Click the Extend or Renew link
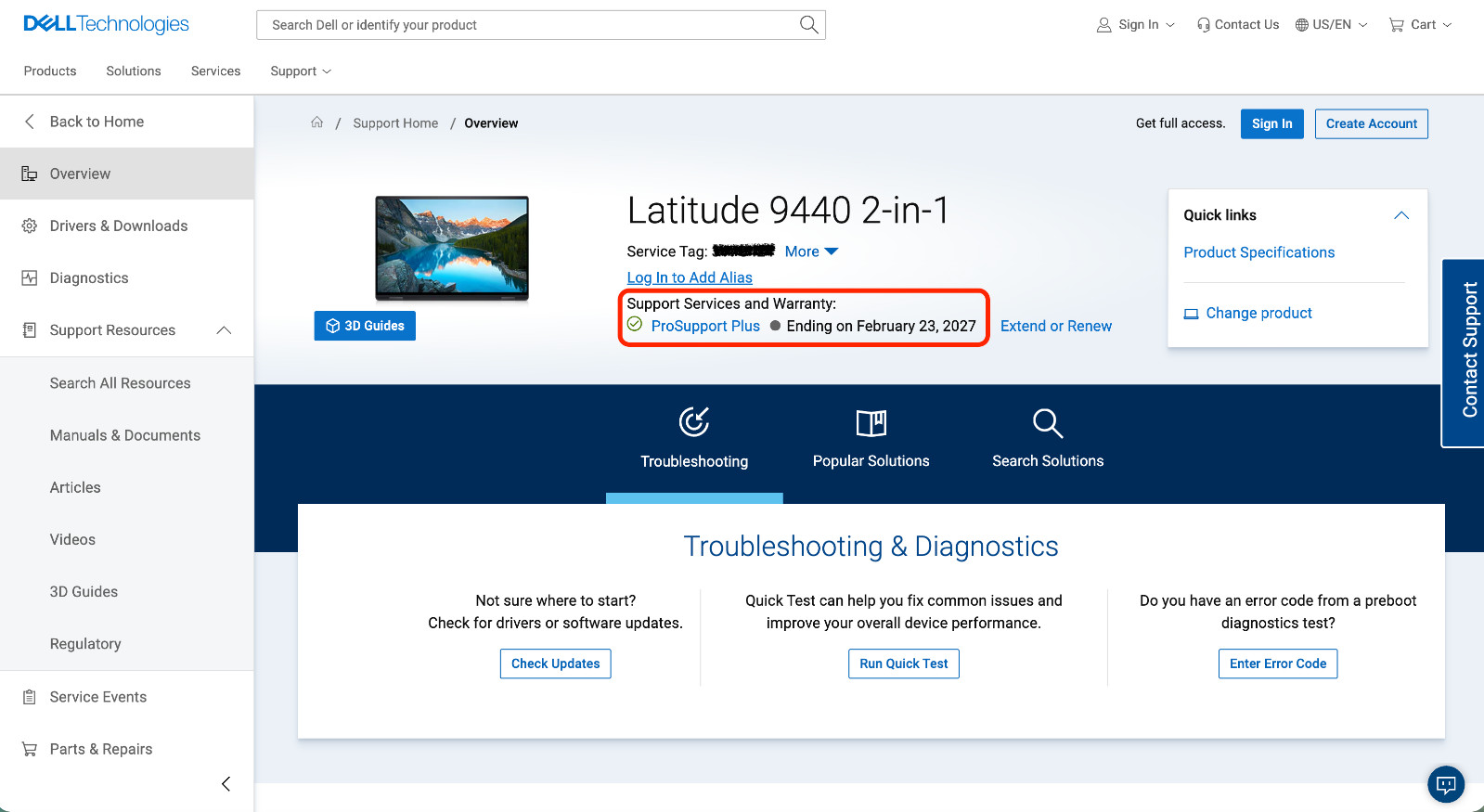The height and width of the screenshot is (812, 1484). click(x=1056, y=326)
